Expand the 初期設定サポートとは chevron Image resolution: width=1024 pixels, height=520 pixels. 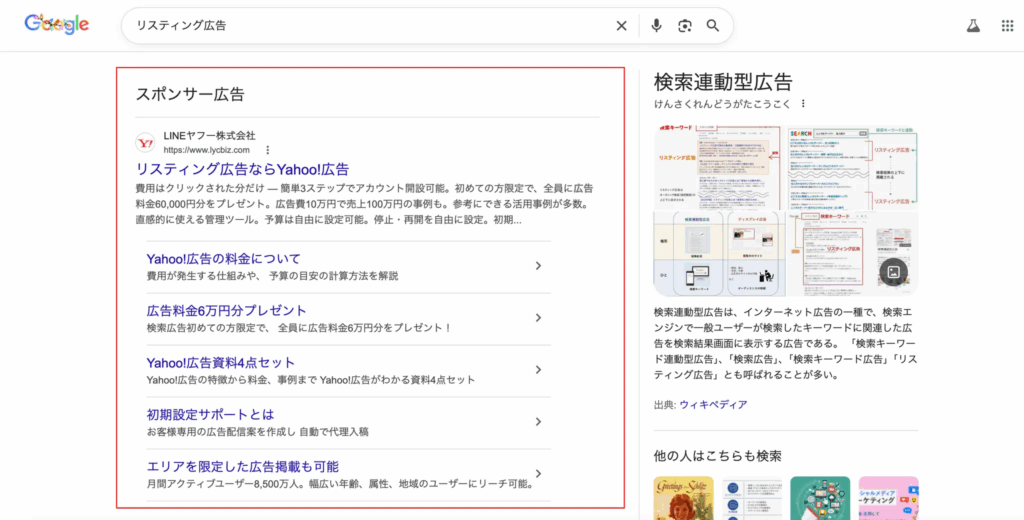(538, 422)
